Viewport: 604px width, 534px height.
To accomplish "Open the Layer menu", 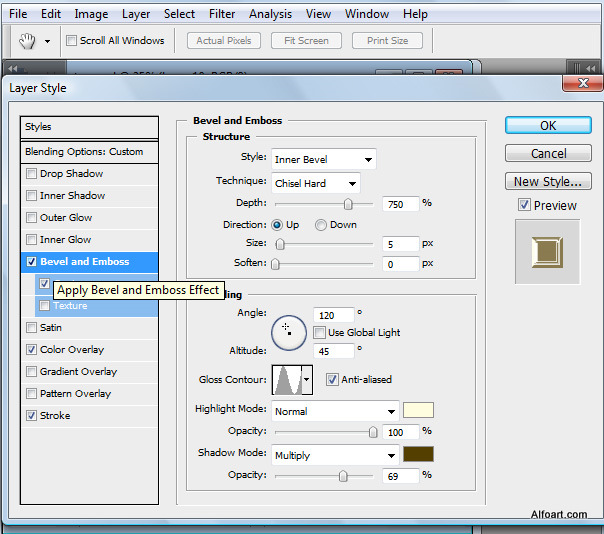I will (x=136, y=14).
